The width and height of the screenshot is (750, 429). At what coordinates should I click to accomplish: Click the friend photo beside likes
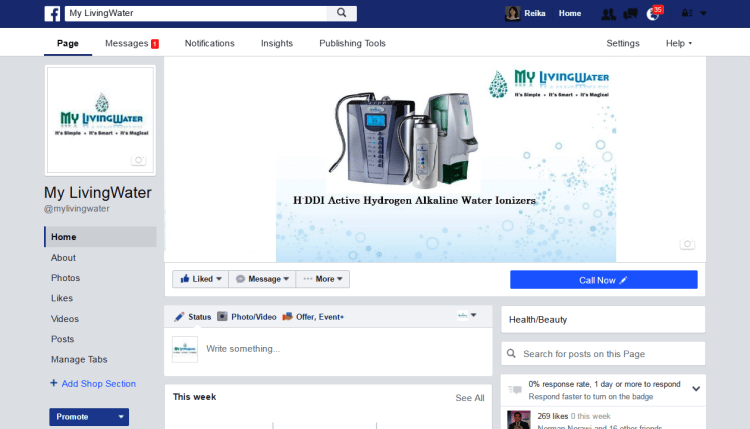click(518, 419)
